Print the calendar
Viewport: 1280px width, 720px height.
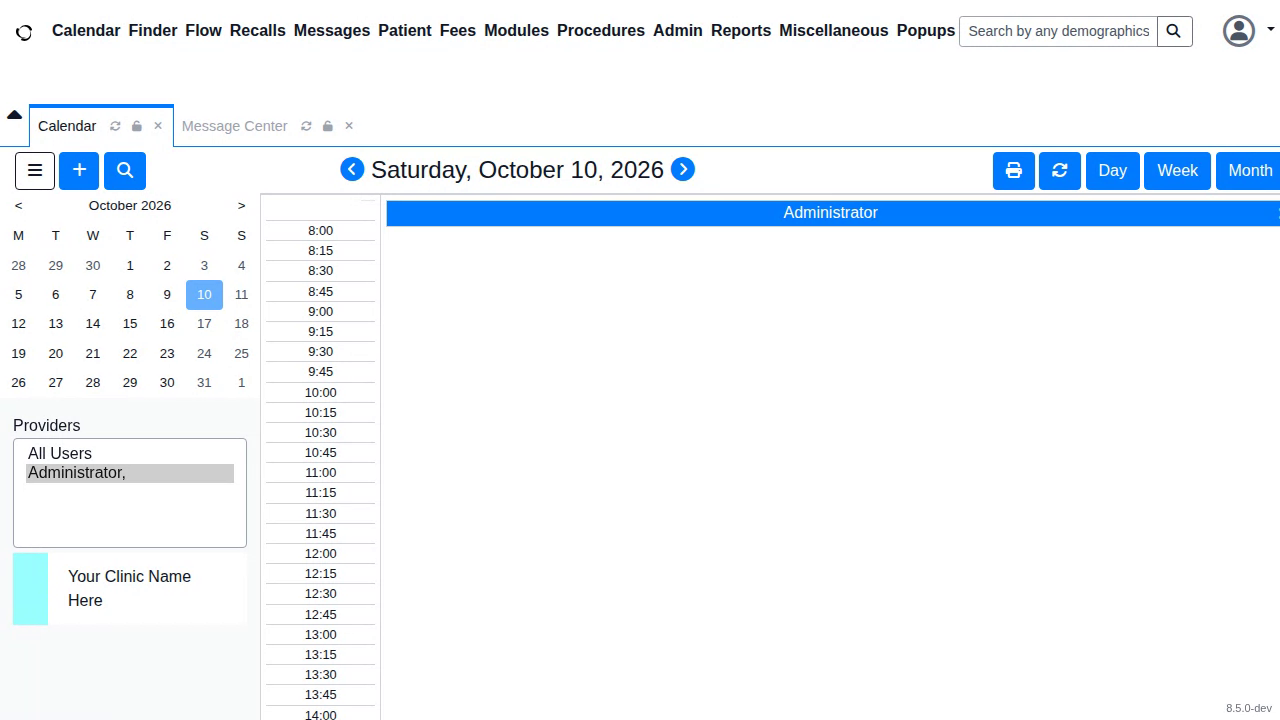click(x=1014, y=170)
